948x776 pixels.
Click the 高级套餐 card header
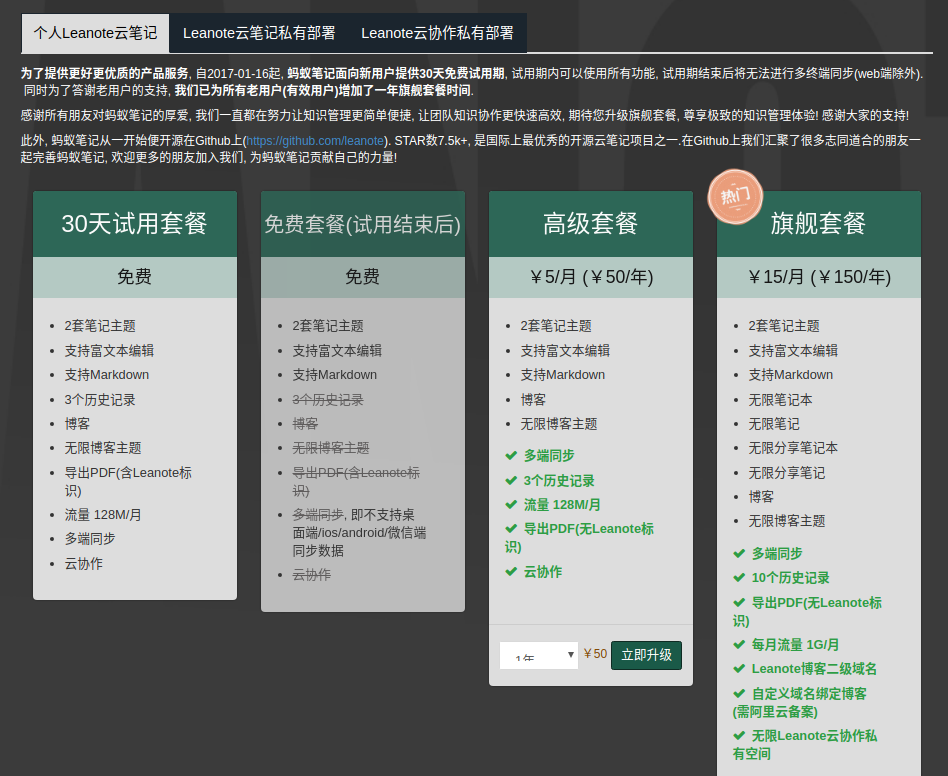pos(591,224)
